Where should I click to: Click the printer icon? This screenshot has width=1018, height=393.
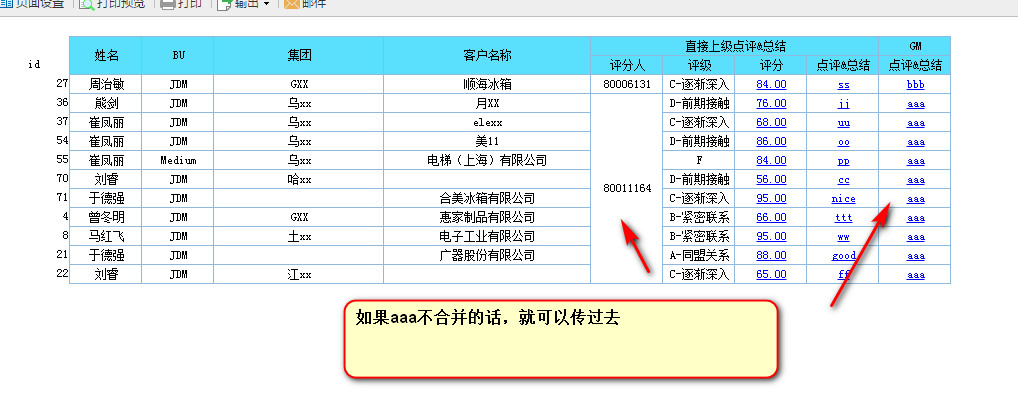(x=168, y=4)
